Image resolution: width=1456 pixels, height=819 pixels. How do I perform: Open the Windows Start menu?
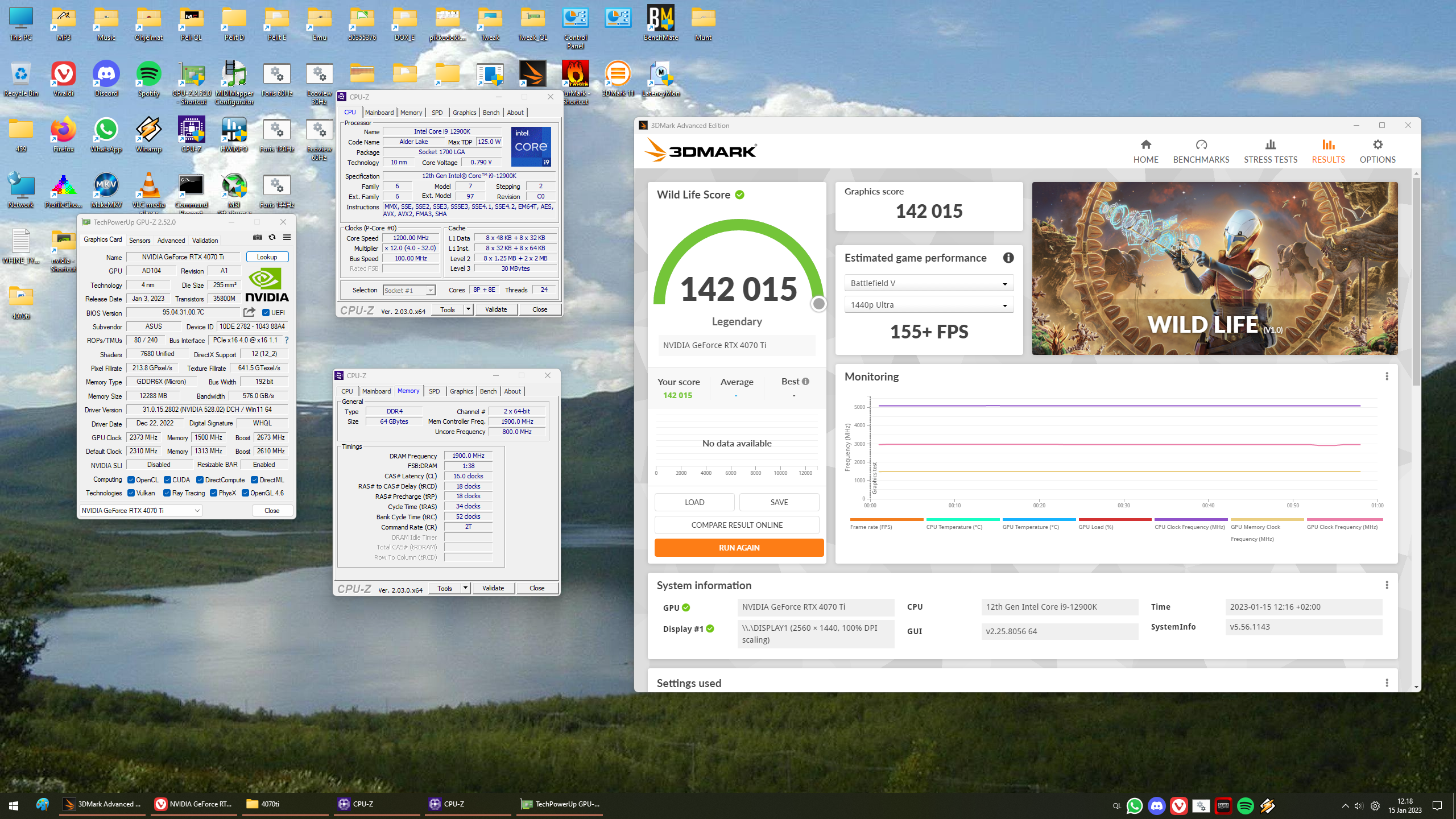14,805
